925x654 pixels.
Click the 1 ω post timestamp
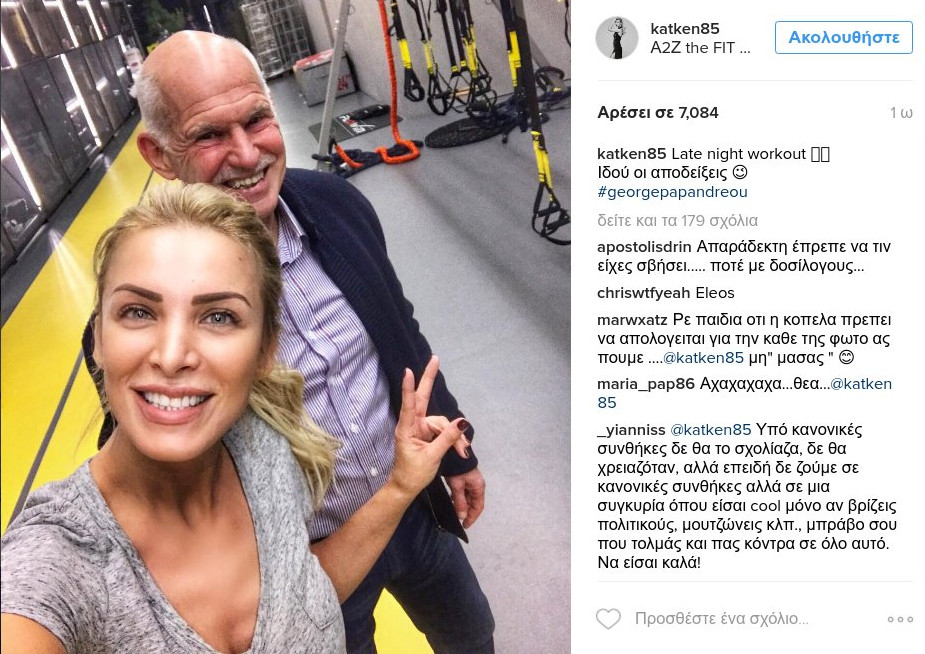(901, 113)
